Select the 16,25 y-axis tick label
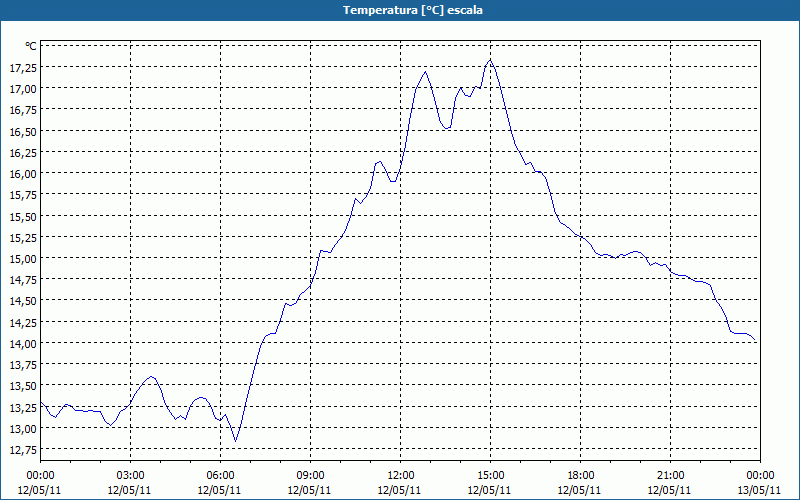 [23, 153]
